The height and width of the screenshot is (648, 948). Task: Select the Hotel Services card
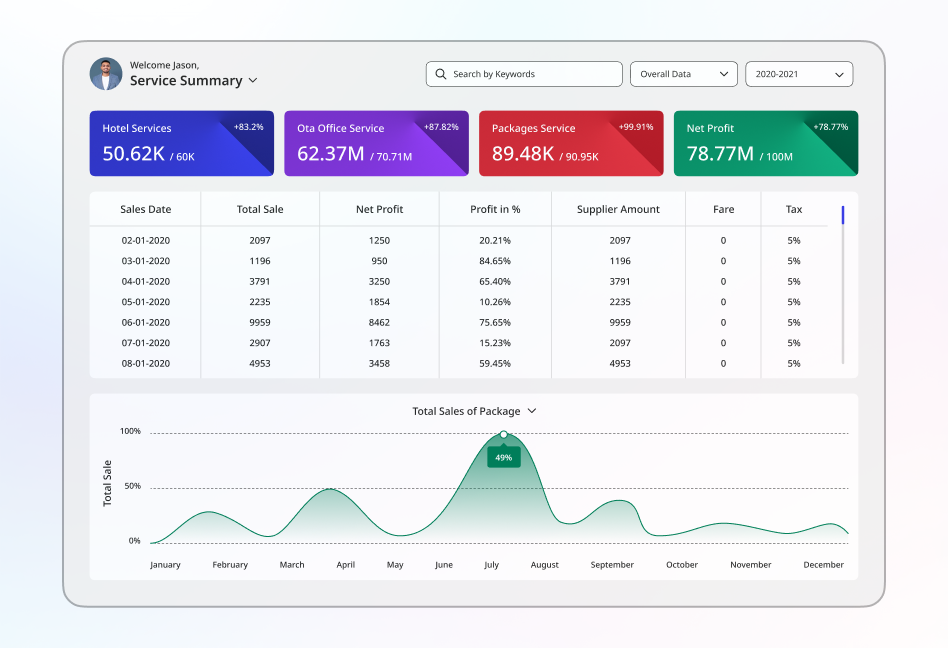click(x=181, y=143)
